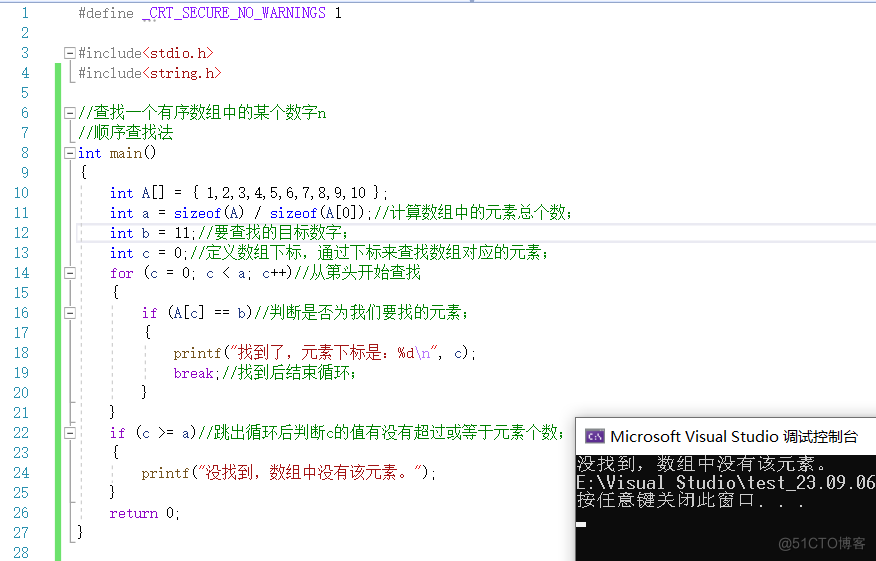
Task: Click the comment 判断是否为我们要找的元素
Action: tap(366, 313)
